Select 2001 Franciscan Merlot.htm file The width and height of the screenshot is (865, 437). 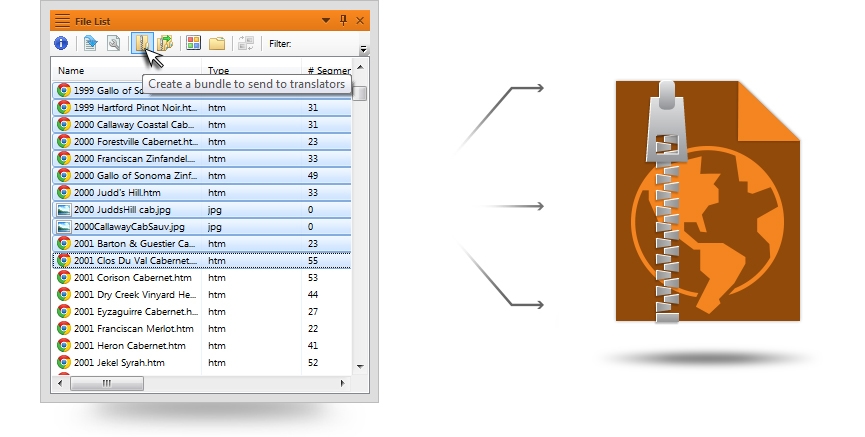(202, 329)
